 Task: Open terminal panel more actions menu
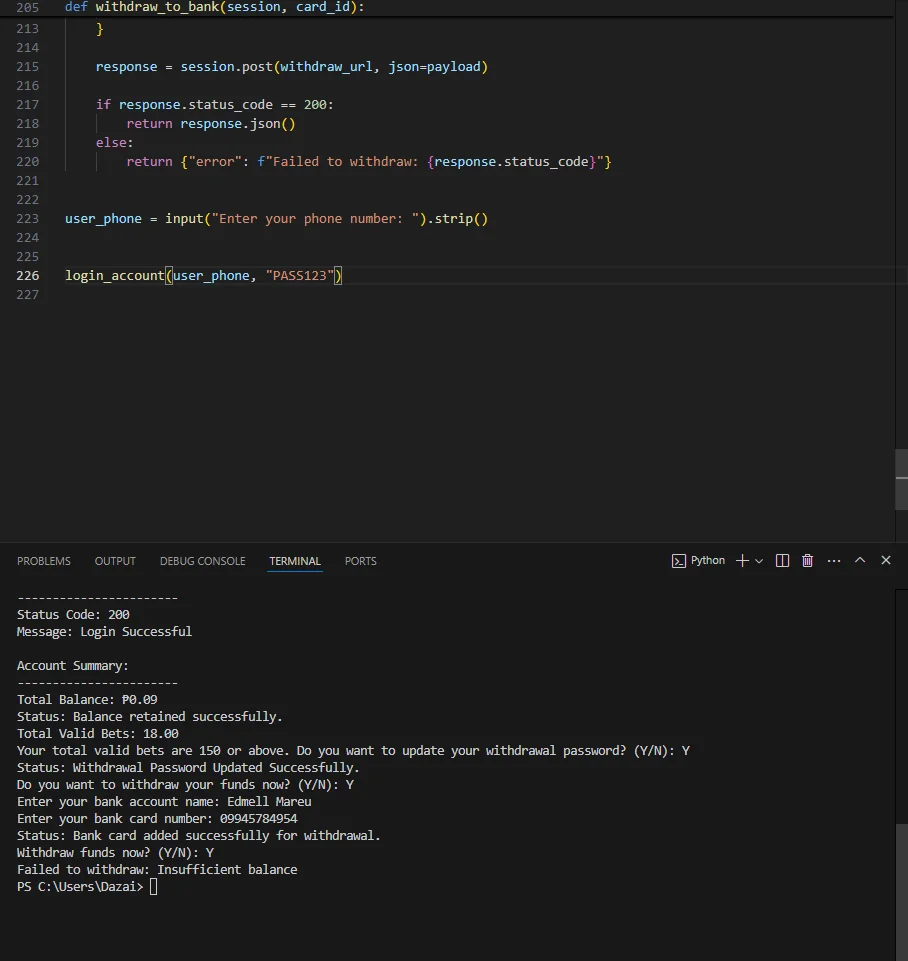pyautogui.click(x=834, y=561)
